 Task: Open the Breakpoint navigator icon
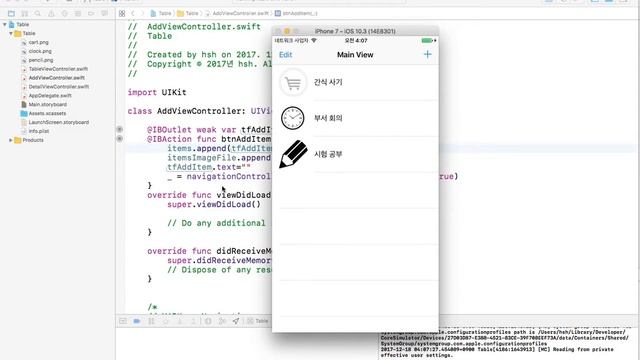(x=91, y=13)
